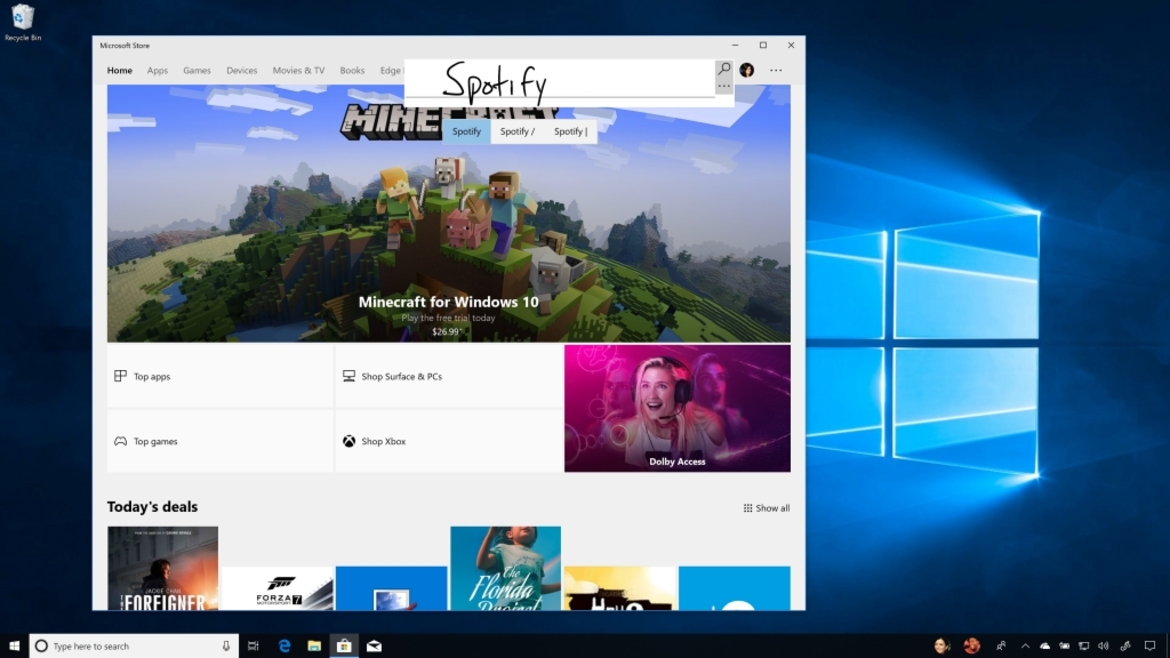This screenshot has height=658, width=1170.
Task: Open the Books tab
Action: pos(352,70)
